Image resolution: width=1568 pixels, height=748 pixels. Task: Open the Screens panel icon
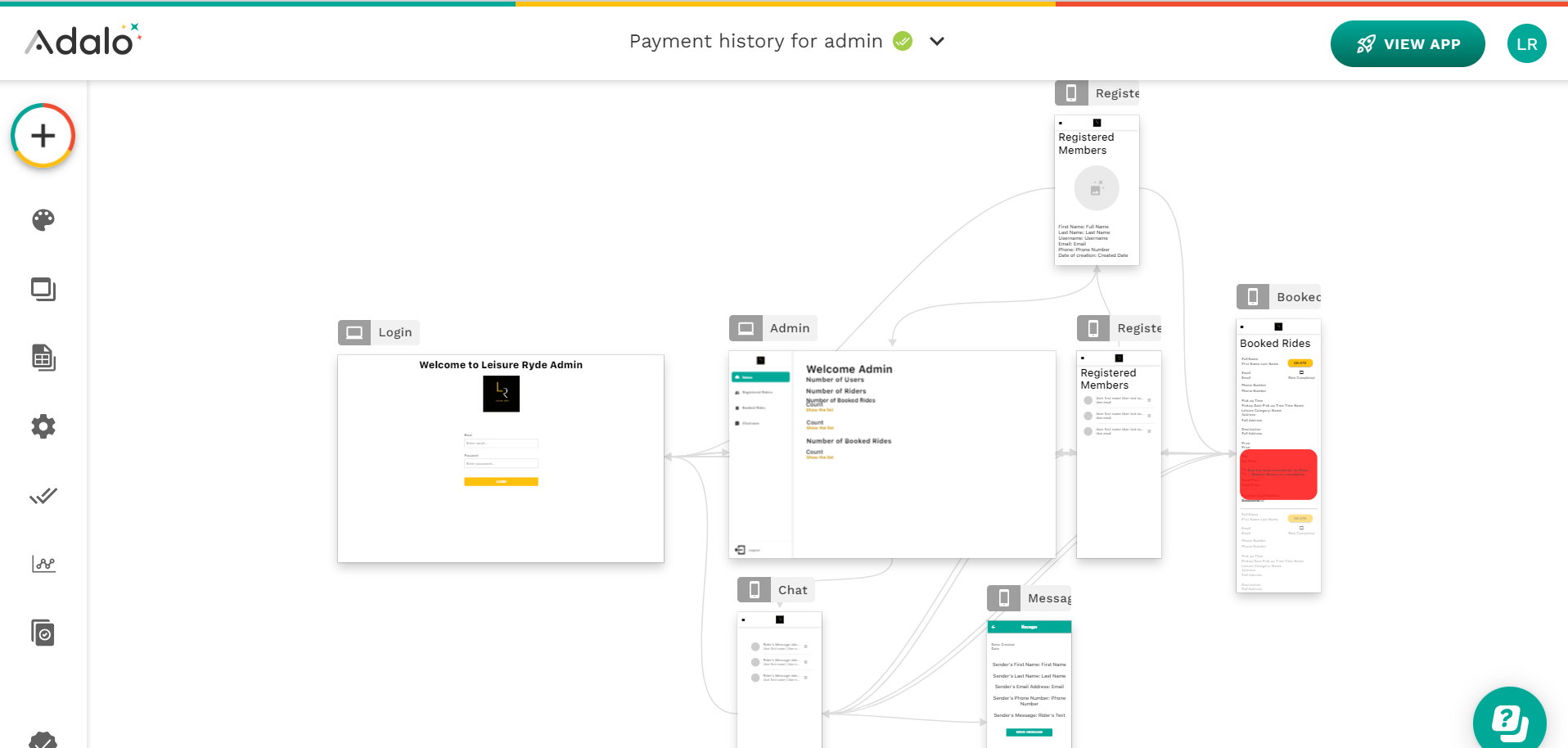coord(43,289)
